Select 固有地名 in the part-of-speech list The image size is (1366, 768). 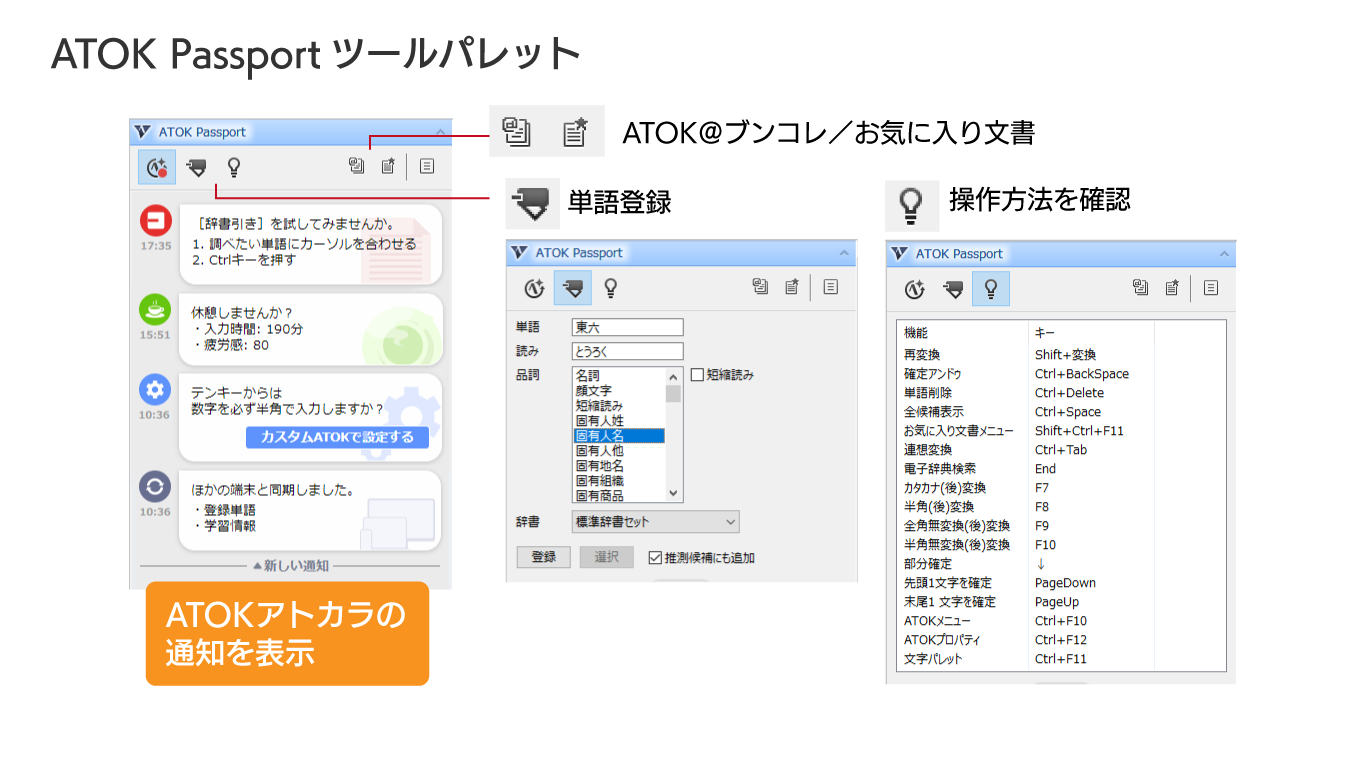pos(600,466)
